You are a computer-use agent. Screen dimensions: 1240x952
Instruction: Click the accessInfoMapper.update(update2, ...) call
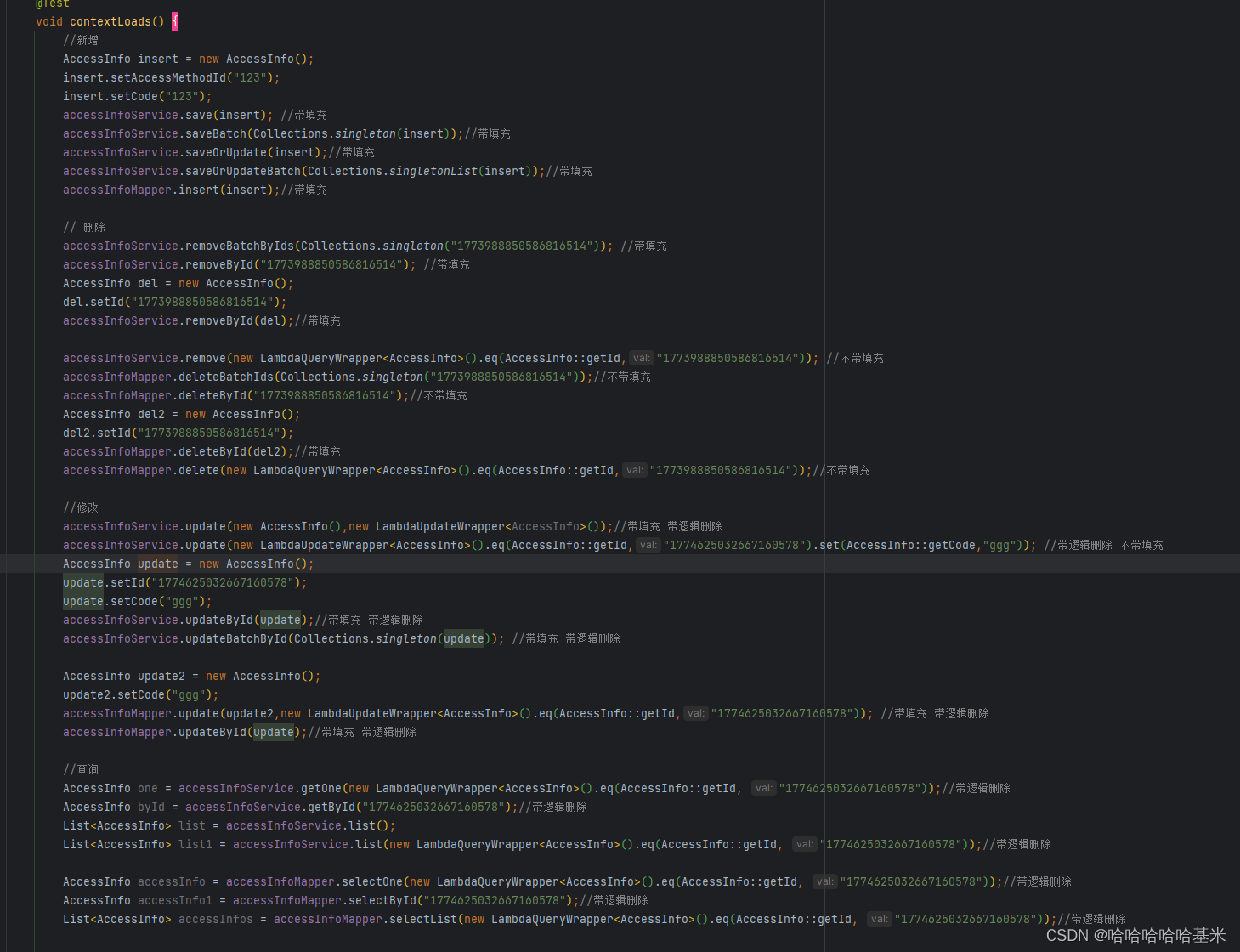coord(468,713)
